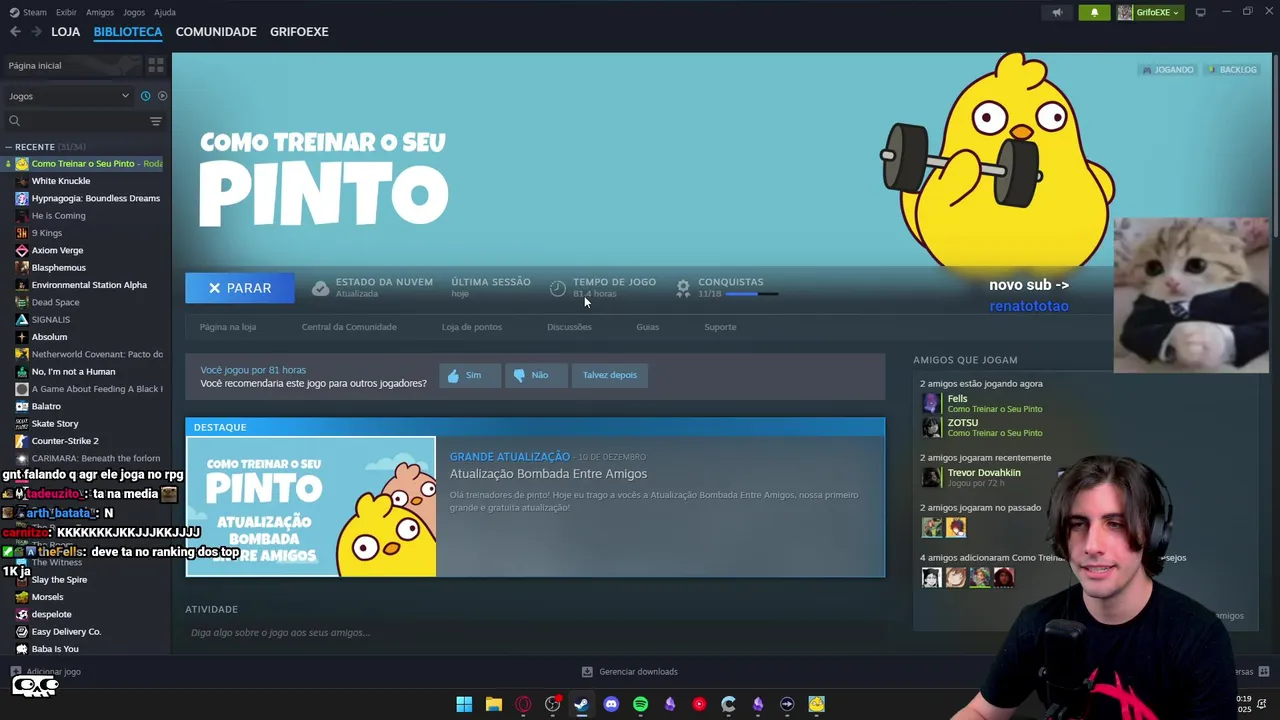This screenshot has width=1280, height=720.
Task: Go to the LOJA tab
Action: [x=65, y=32]
